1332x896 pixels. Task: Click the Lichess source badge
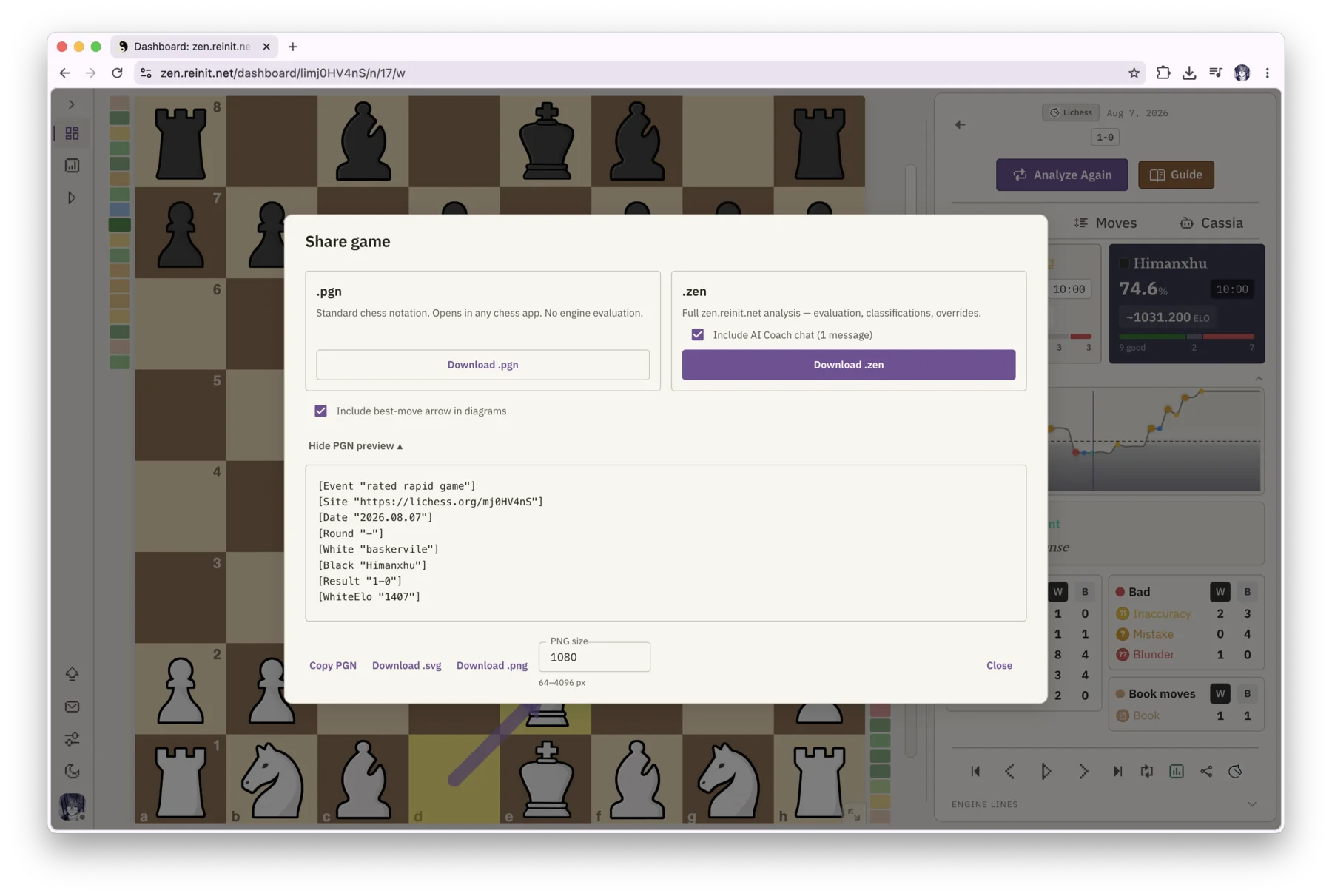coord(1070,112)
